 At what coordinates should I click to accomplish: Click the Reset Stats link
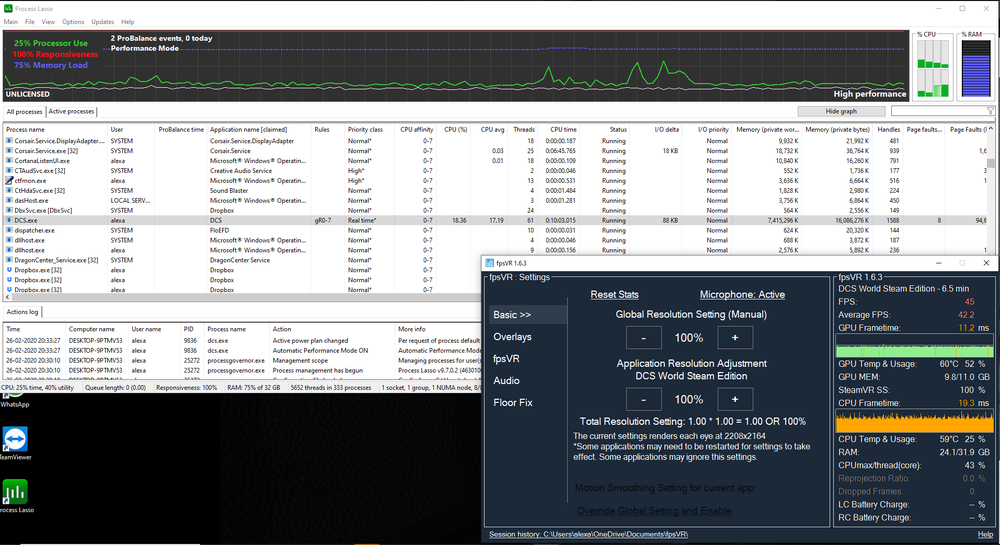pos(614,295)
